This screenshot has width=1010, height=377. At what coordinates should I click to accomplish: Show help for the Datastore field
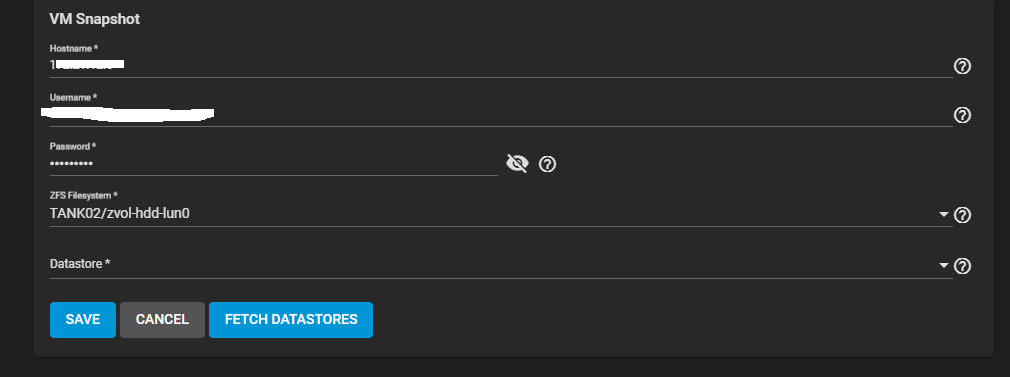point(962,266)
